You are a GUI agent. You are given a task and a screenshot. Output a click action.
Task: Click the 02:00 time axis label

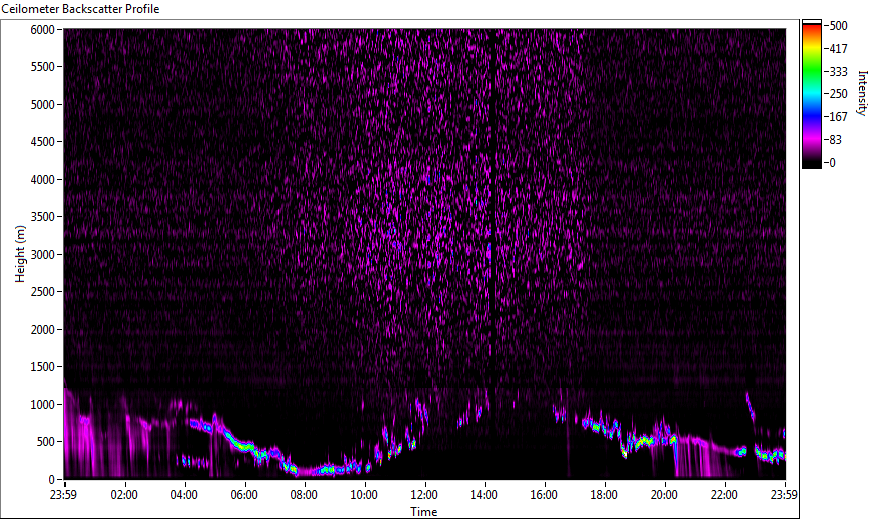[123, 495]
